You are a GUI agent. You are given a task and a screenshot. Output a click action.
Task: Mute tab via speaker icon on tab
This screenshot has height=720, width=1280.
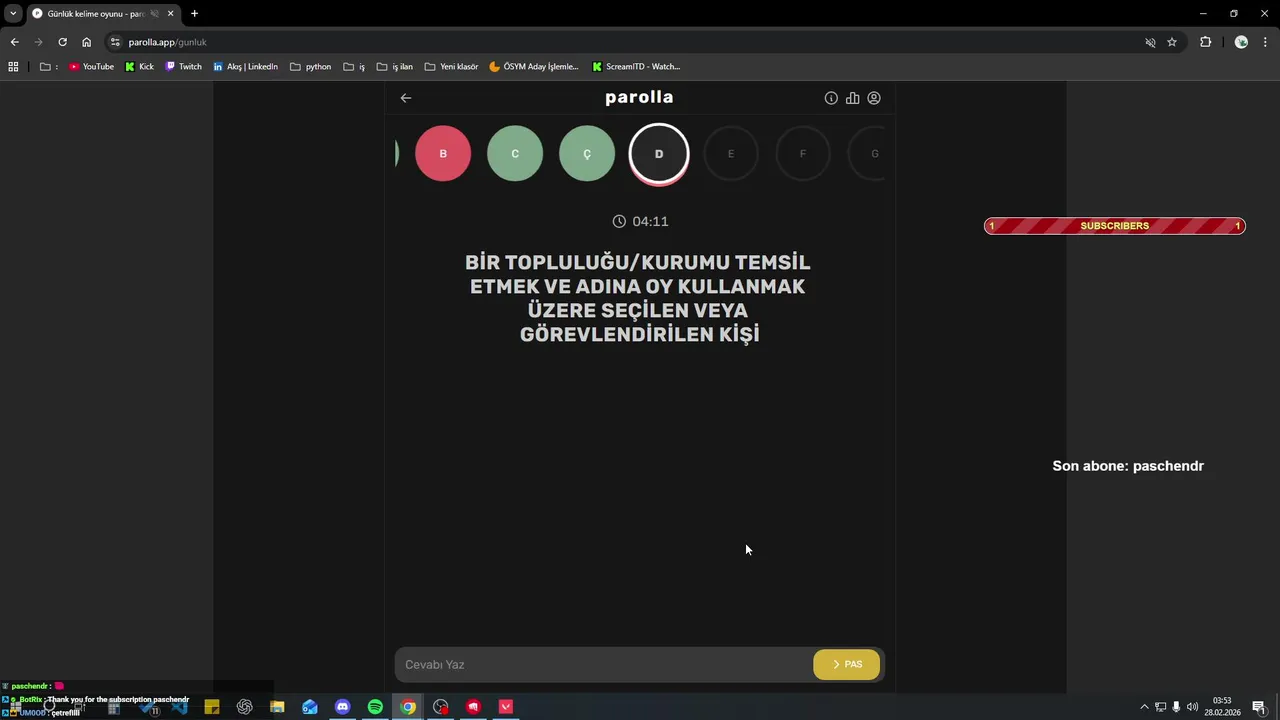tap(155, 14)
